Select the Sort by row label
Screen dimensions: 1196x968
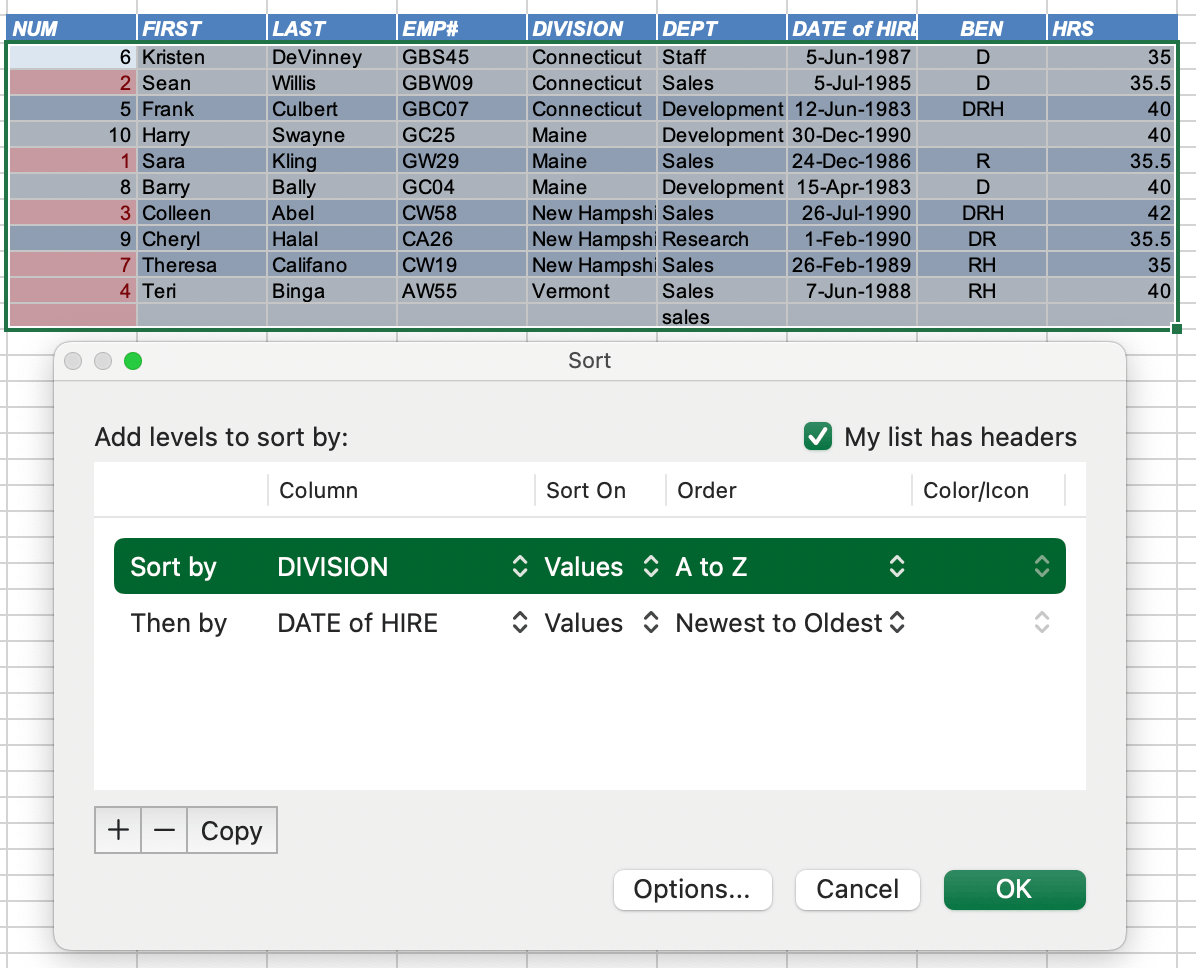173,567
